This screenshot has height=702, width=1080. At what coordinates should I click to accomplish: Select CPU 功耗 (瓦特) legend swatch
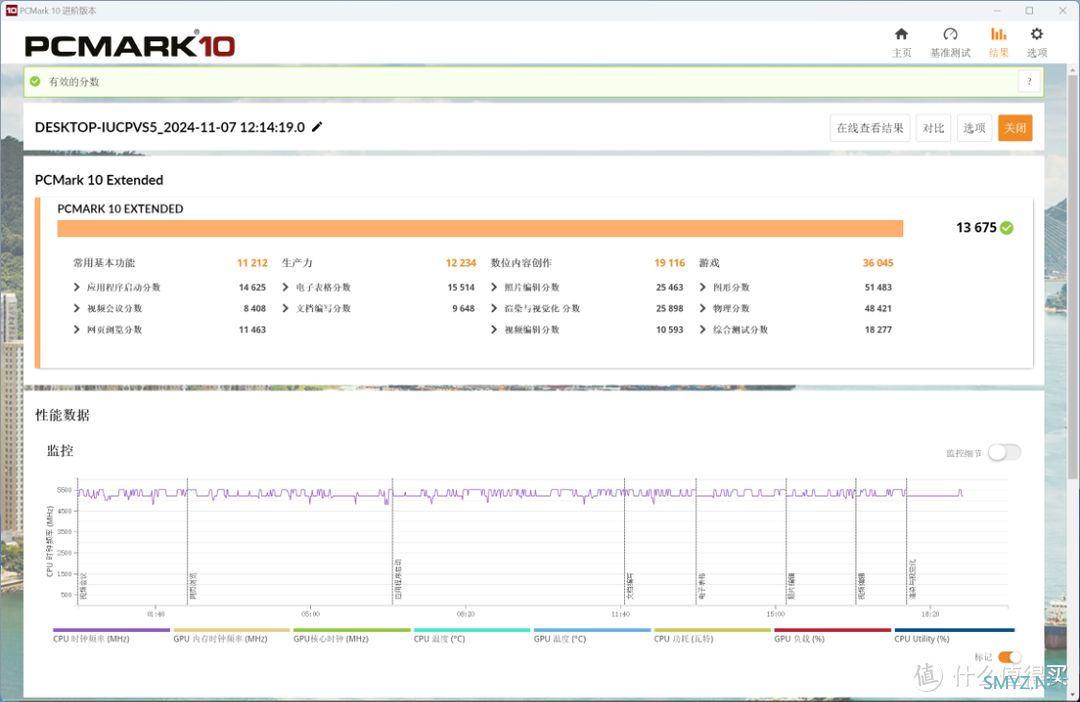[712, 630]
